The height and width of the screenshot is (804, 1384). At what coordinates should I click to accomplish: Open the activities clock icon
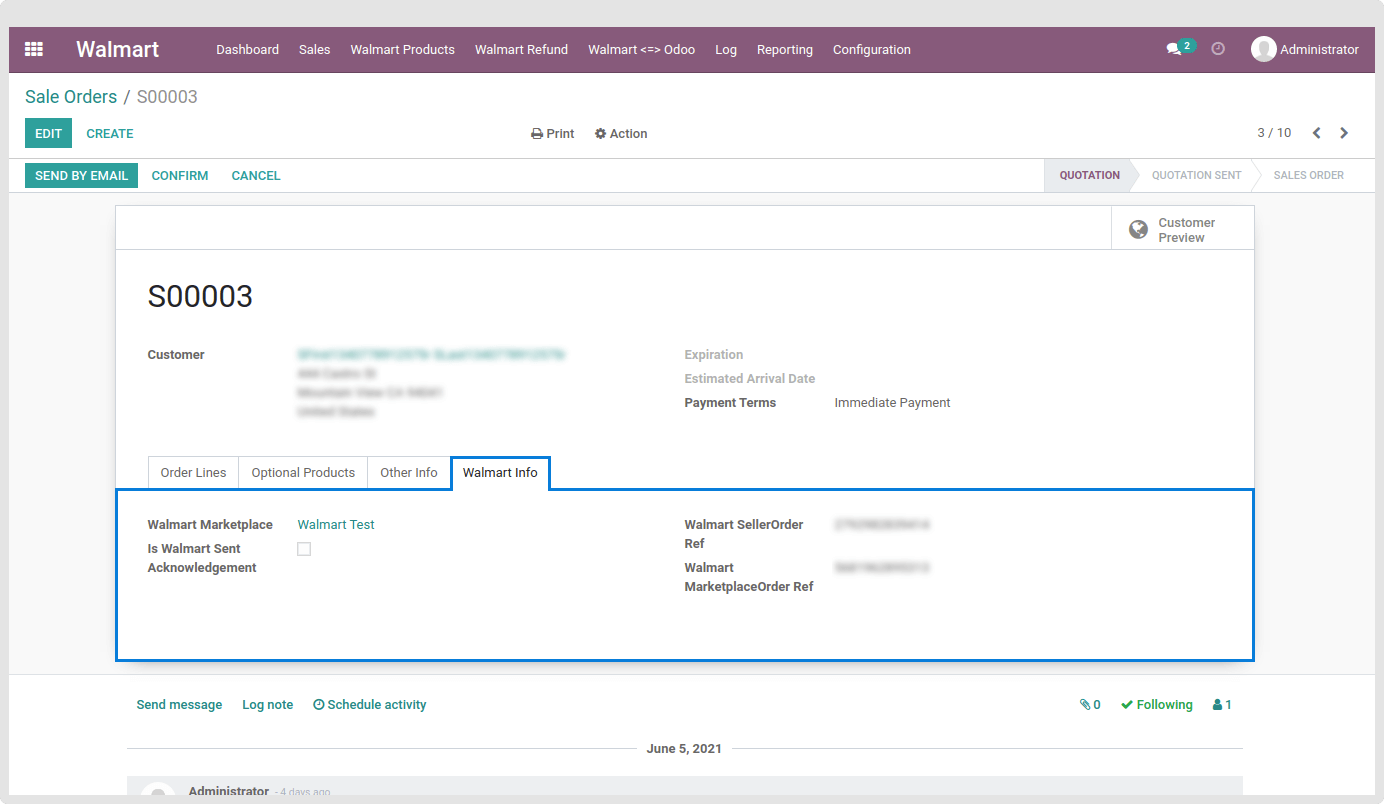(x=1218, y=48)
